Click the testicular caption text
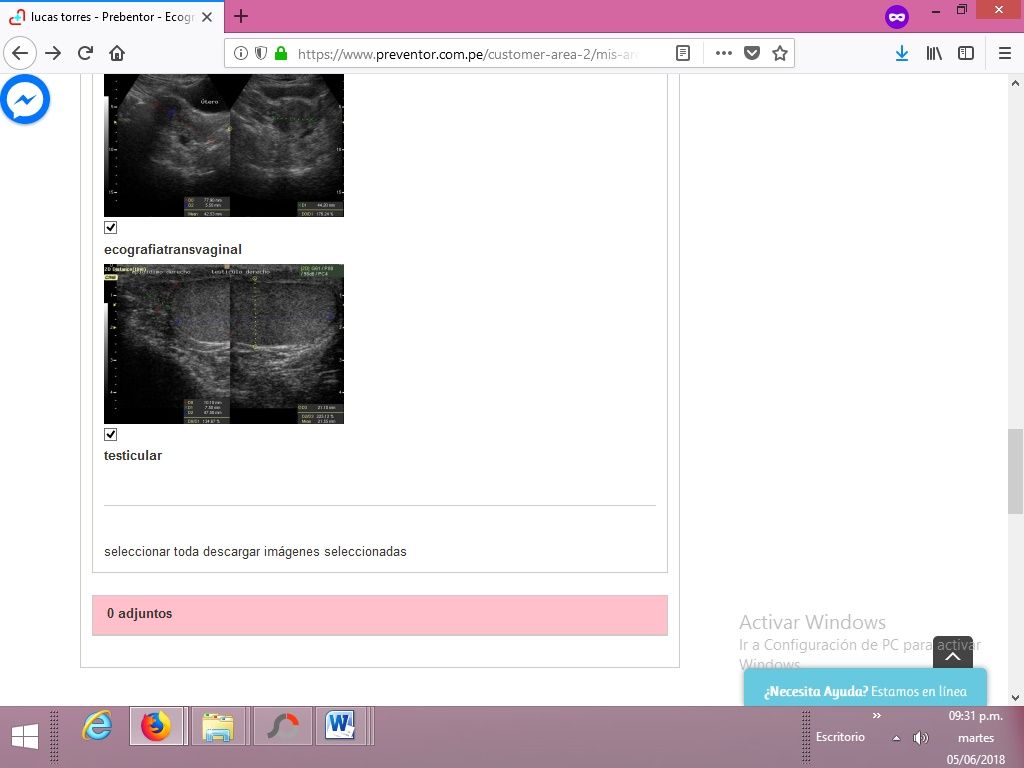Image resolution: width=1024 pixels, height=768 pixels. 133,455
